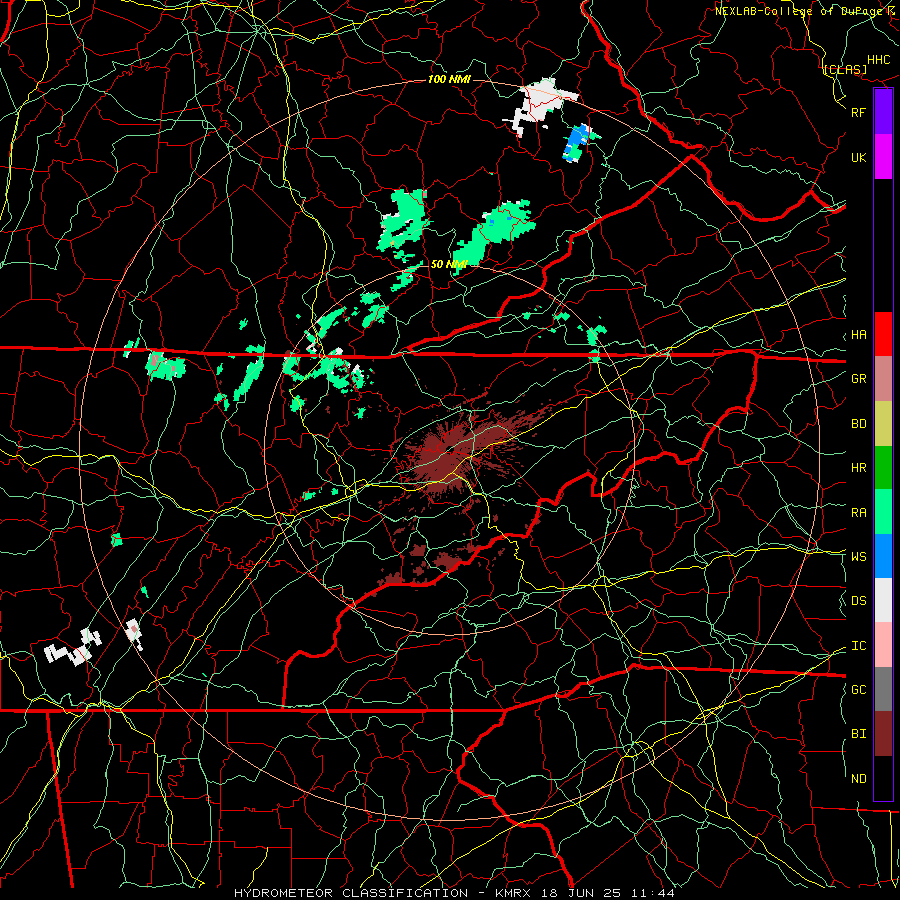Click the IC pink color swatch
The image size is (900, 900).
[883, 645]
